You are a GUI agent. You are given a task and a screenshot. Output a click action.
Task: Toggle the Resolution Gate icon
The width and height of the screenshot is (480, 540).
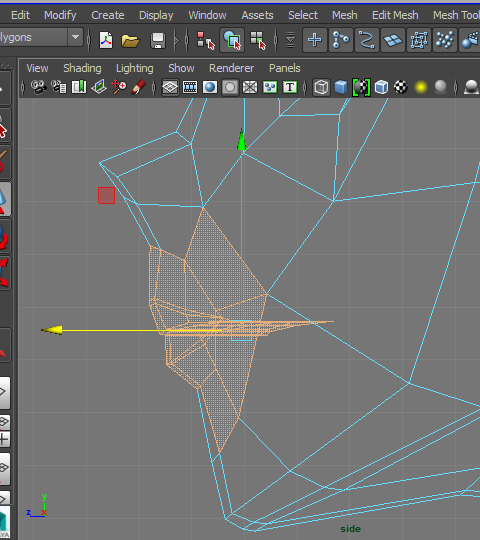(x=210, y=87)
